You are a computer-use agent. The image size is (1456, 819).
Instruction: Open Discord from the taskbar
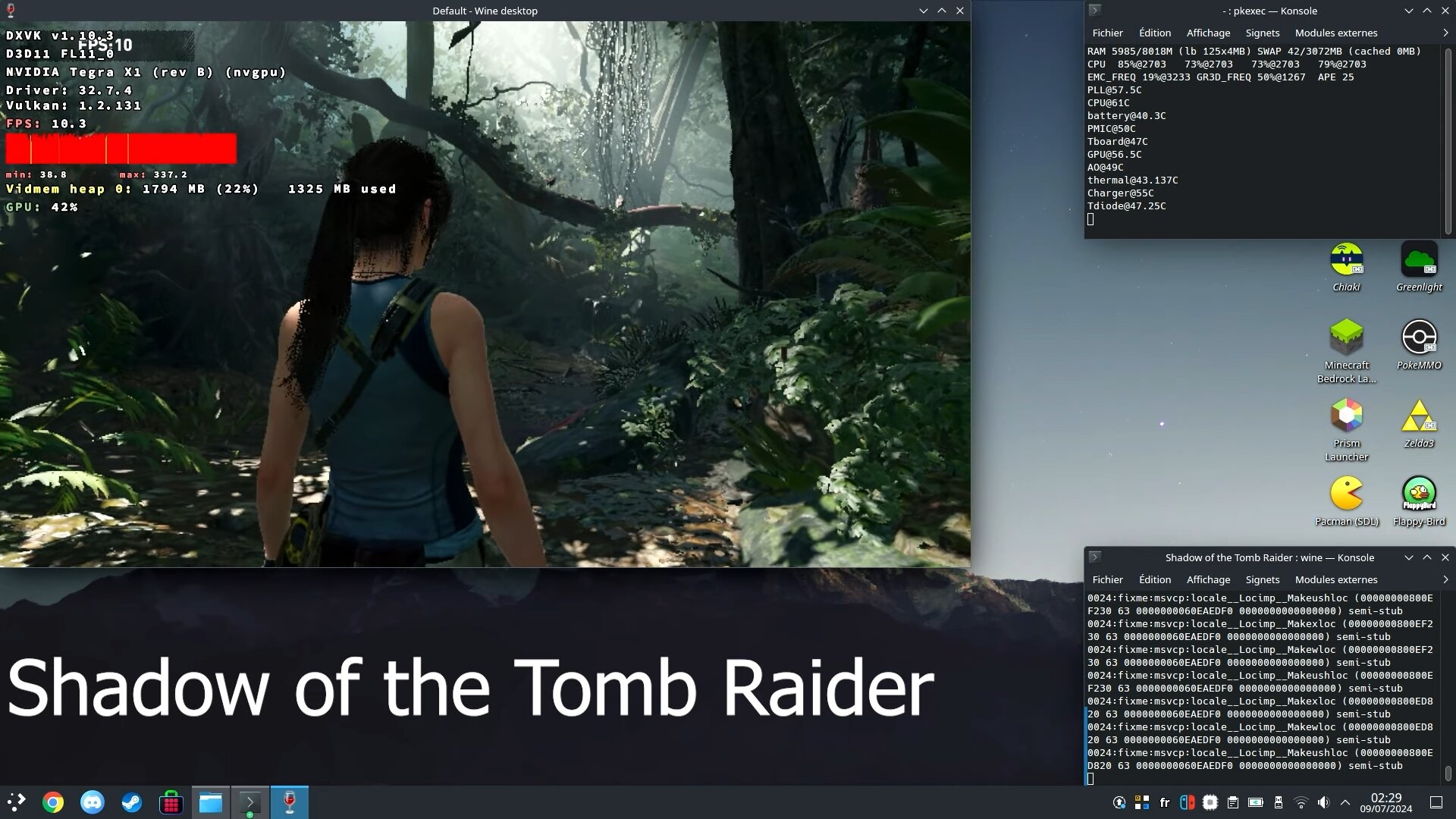(x=93, y=802)
